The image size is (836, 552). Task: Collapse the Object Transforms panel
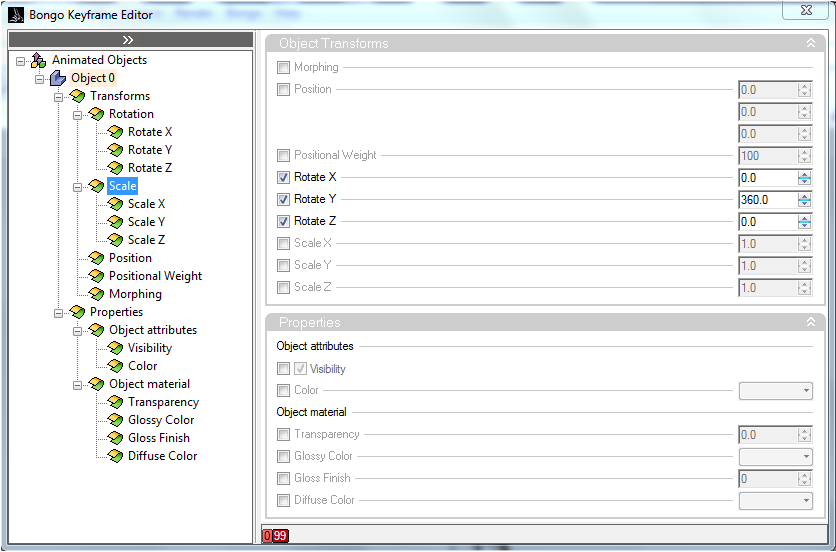click(811, 43)
